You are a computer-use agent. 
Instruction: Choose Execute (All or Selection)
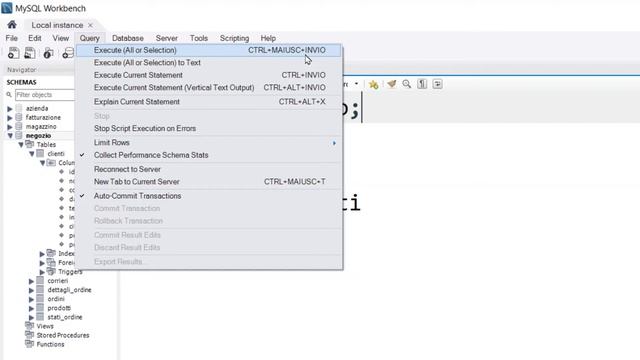pyautogui.click(x=209, y=50)
